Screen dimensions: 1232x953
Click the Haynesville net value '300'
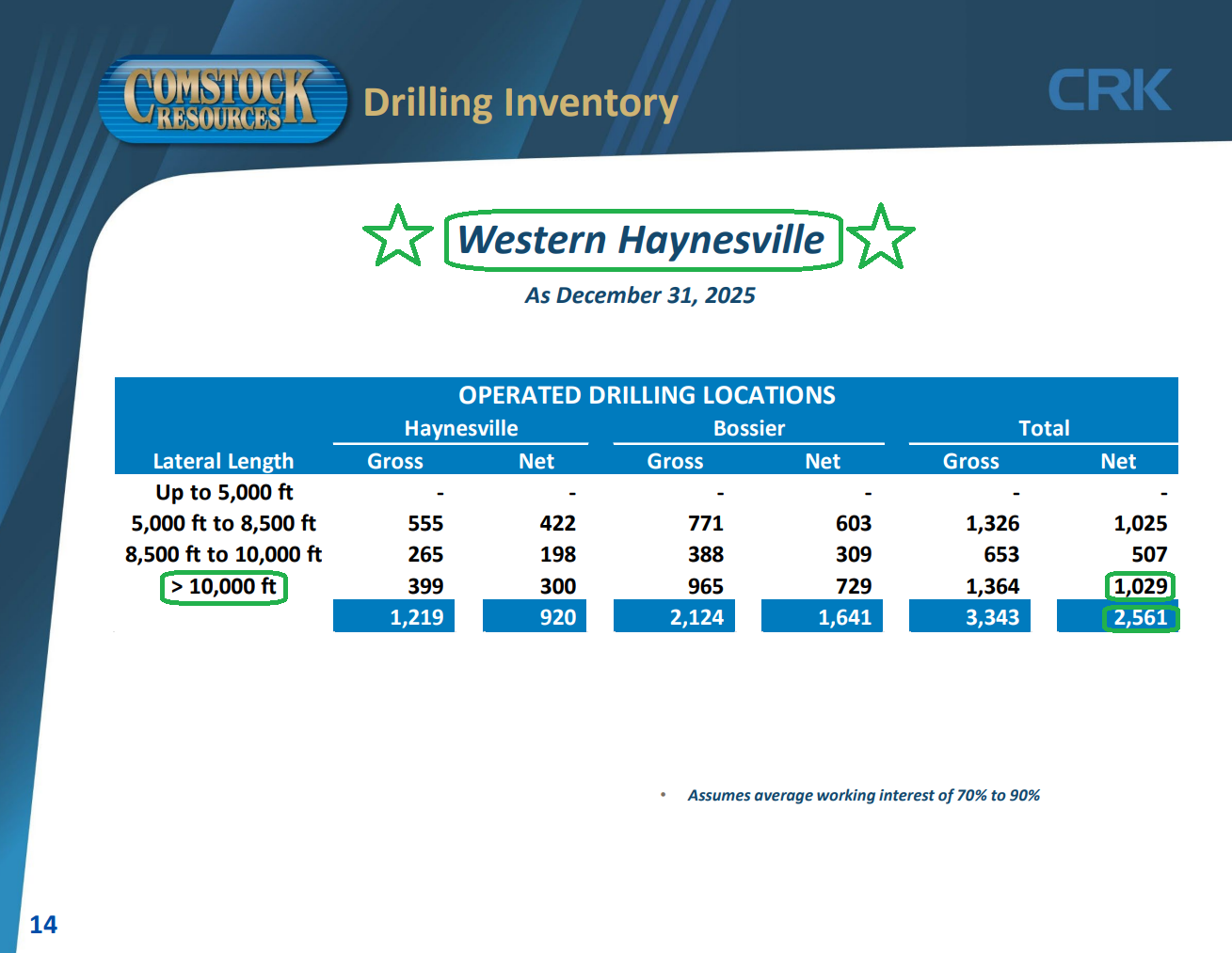point(558,586)
